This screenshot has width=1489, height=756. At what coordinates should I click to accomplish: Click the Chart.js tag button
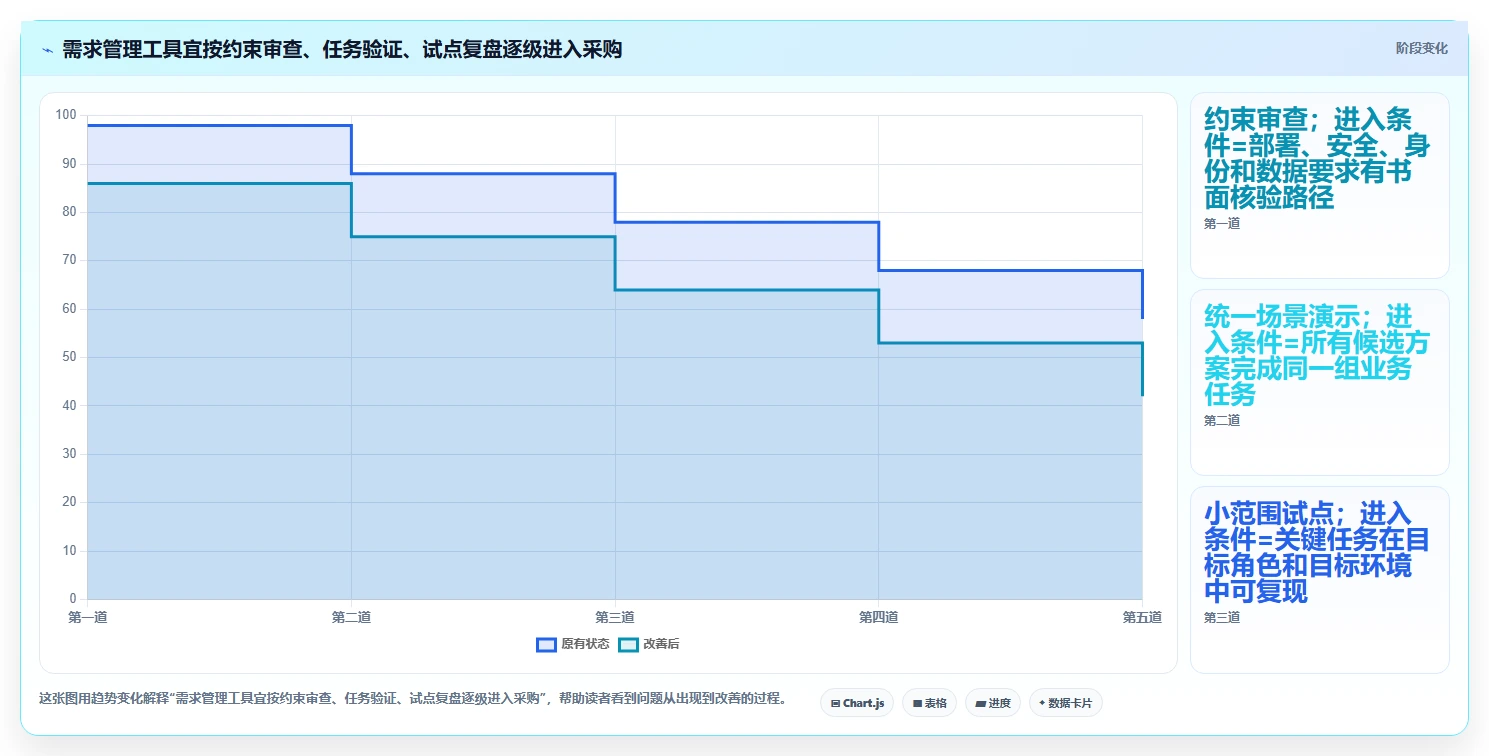click(857, 703)
